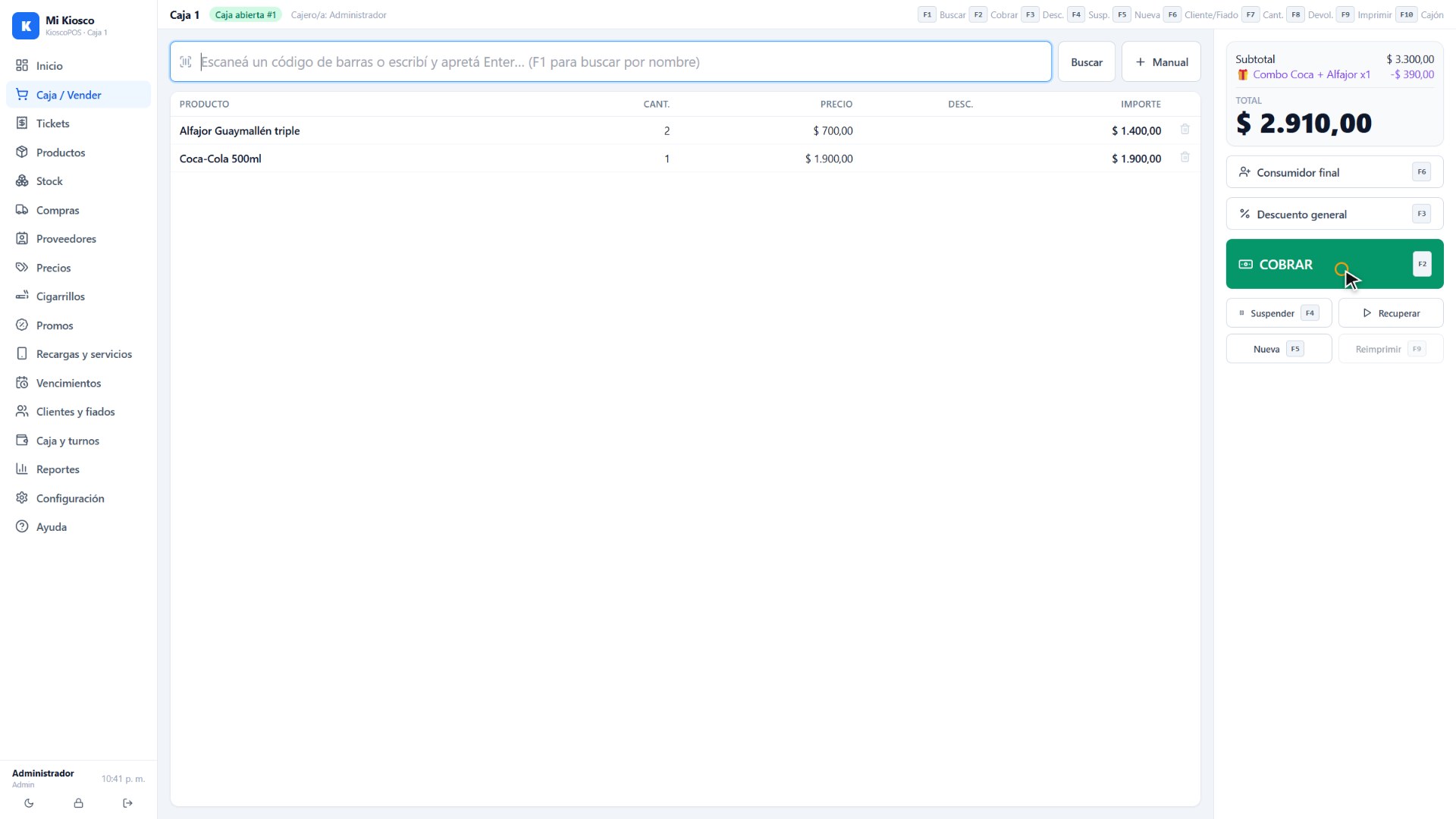Lock the session with padlock icon
The width and height of the screenshot is (1456, 819).
pyautogui.click(x=78, y=803)
